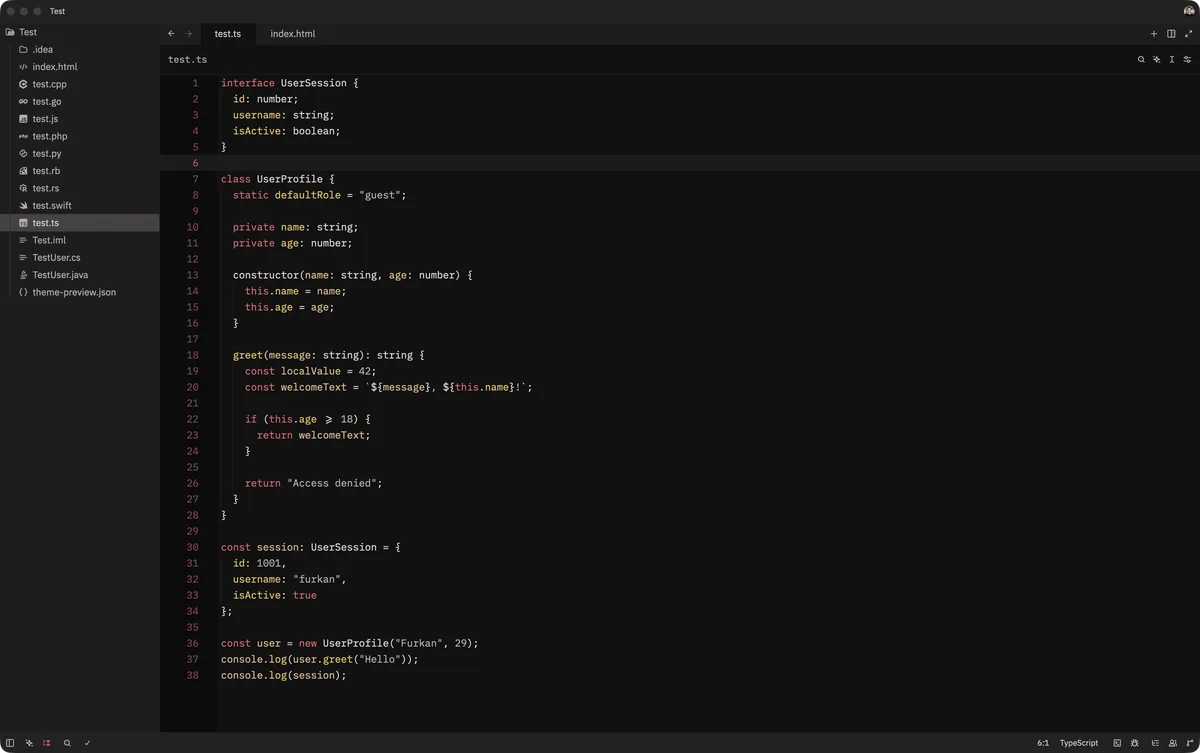Open test.php in the file tree
1200x753 pixels.
80,136
